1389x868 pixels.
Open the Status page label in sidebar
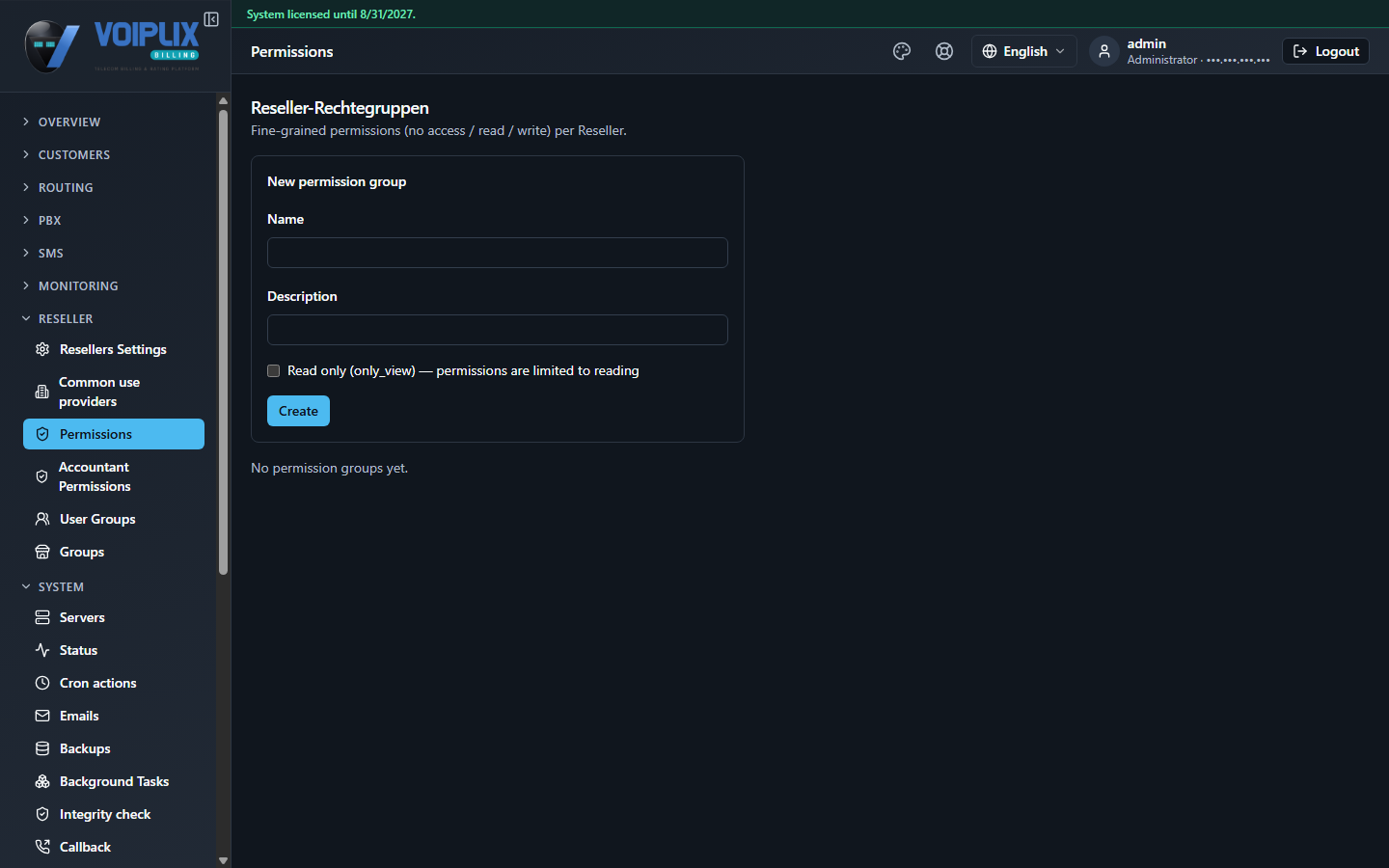tap(78, 650)
